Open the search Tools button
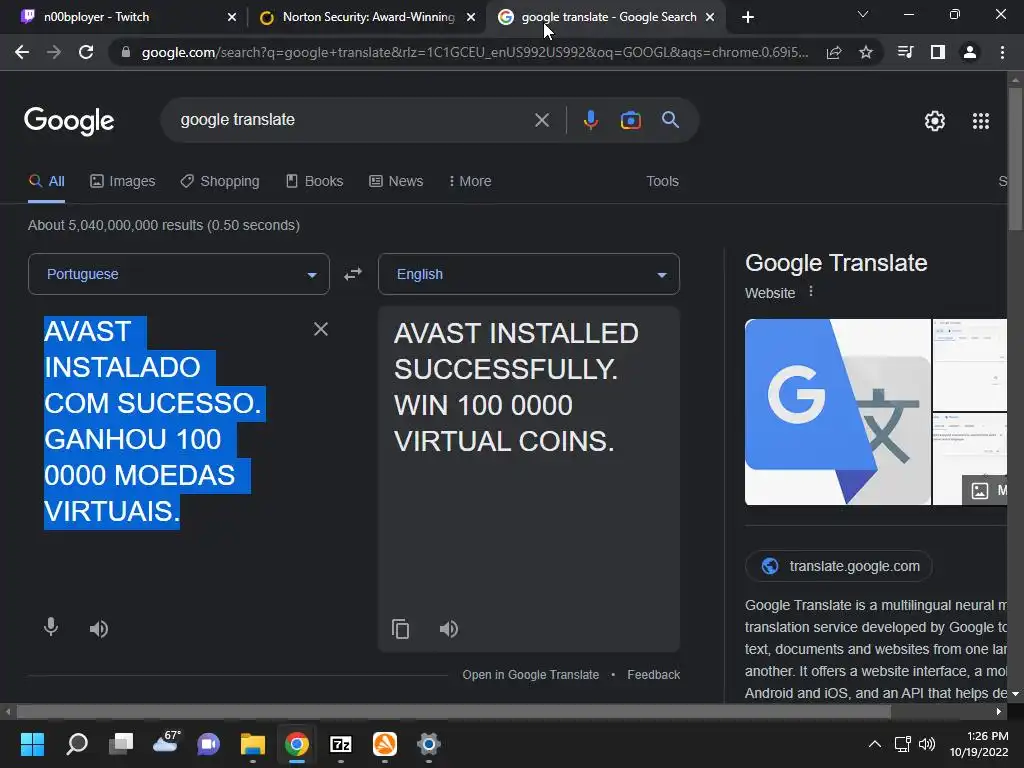 tap(662, 182)
